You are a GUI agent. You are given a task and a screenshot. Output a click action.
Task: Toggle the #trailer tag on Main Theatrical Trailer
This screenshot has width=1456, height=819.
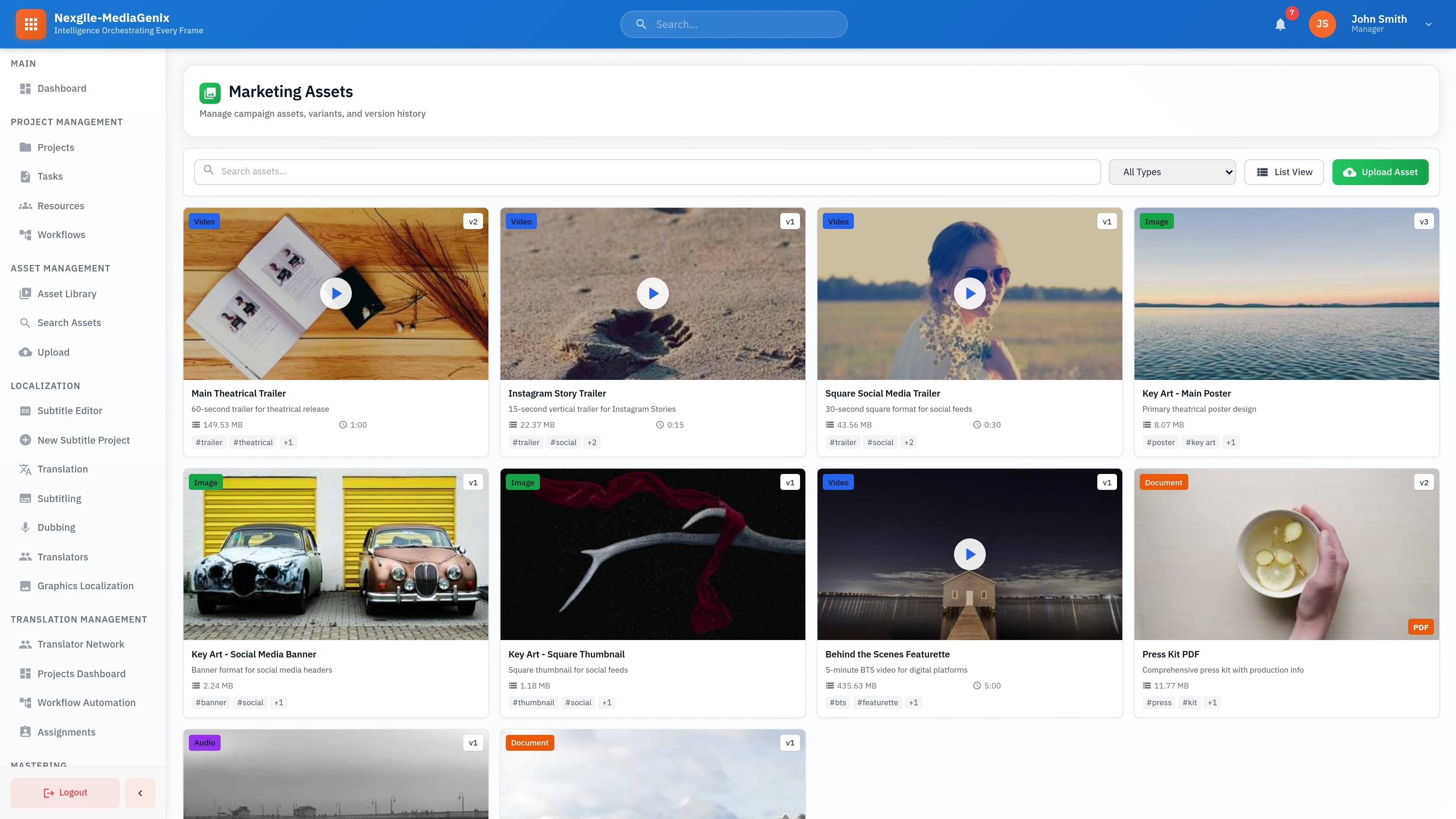coord(209,442)
